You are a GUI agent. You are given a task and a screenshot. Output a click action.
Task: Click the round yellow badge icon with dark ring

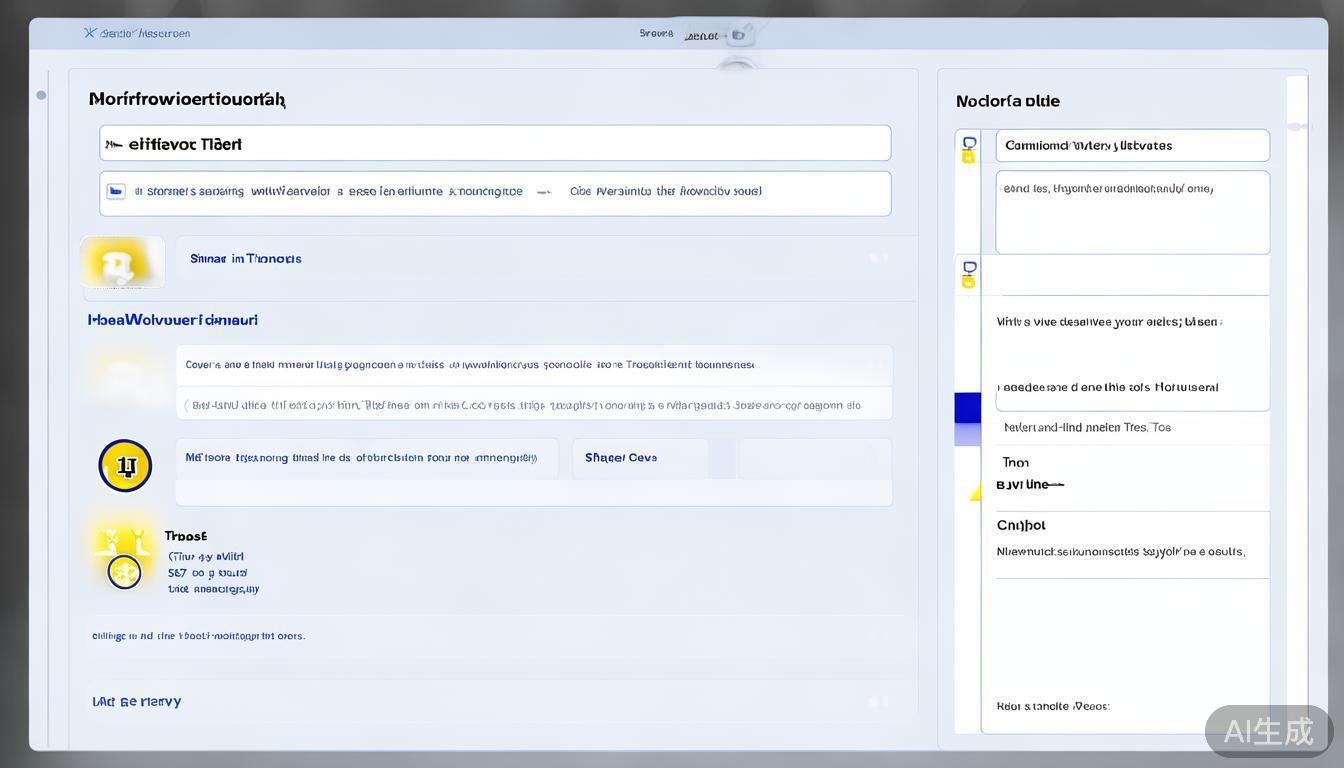(125, 466)
